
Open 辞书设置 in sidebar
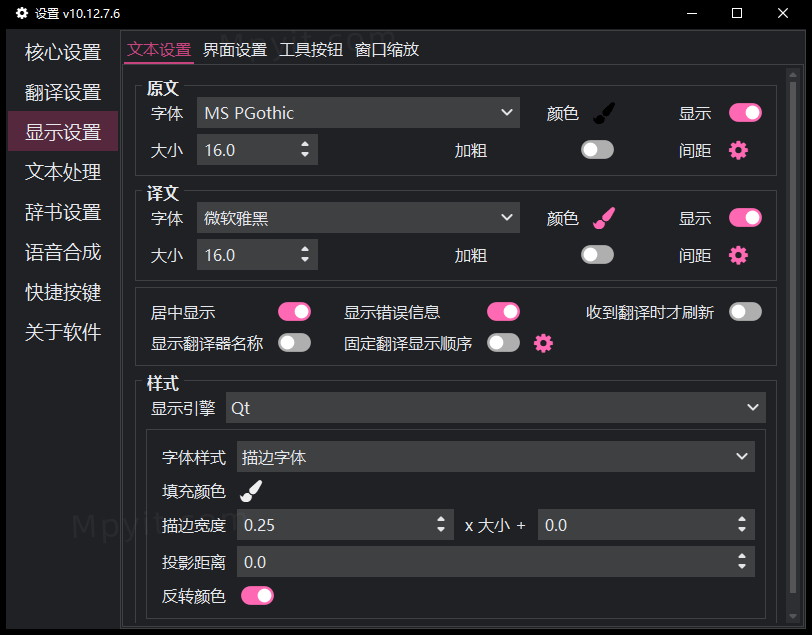(x=63, y=212)
